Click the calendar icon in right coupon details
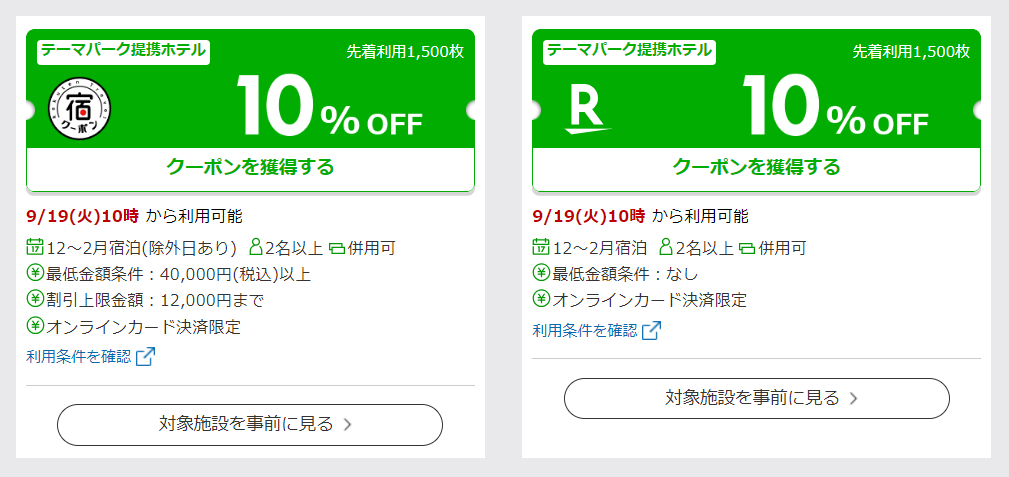The height and width of the screenshot is (477, 1009). (541, 247)
